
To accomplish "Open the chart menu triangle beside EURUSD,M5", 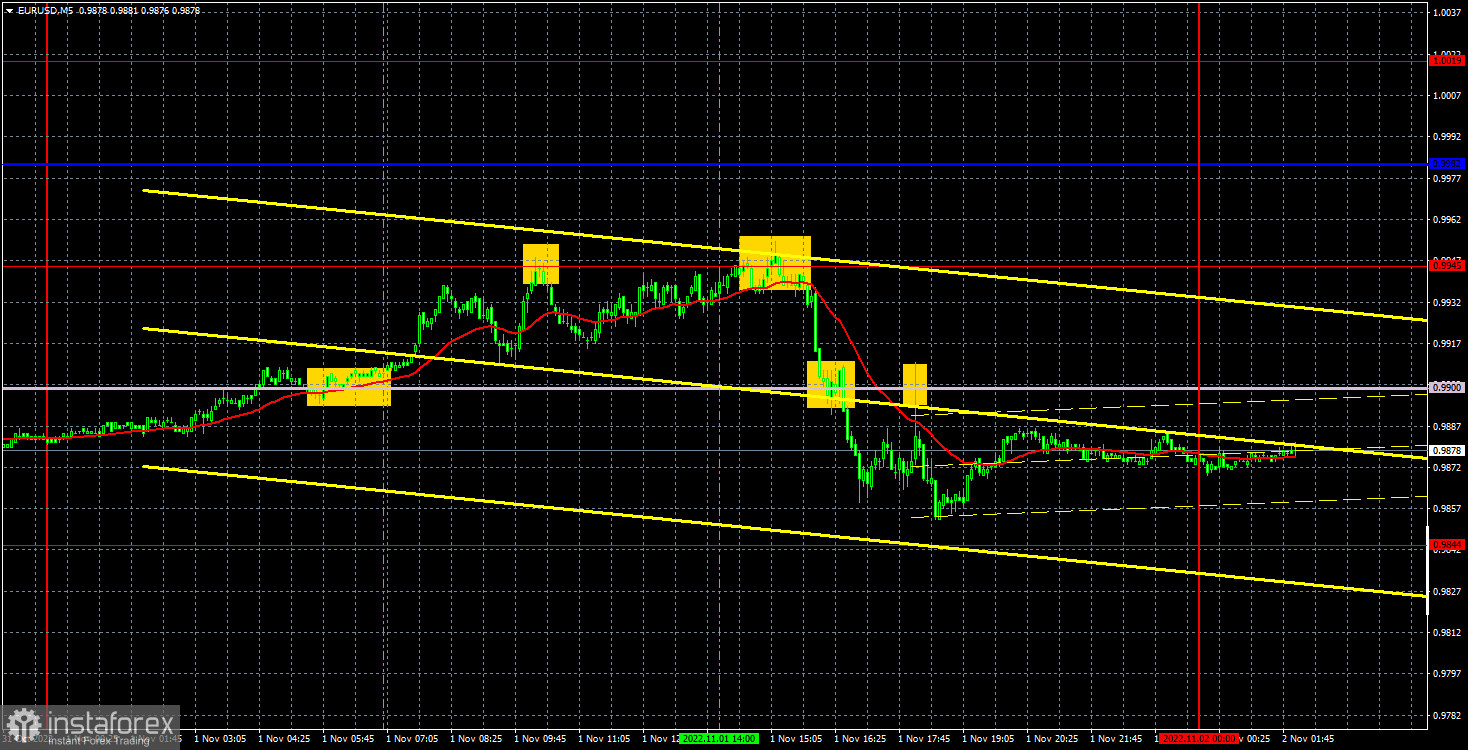I will pos(8,10).
